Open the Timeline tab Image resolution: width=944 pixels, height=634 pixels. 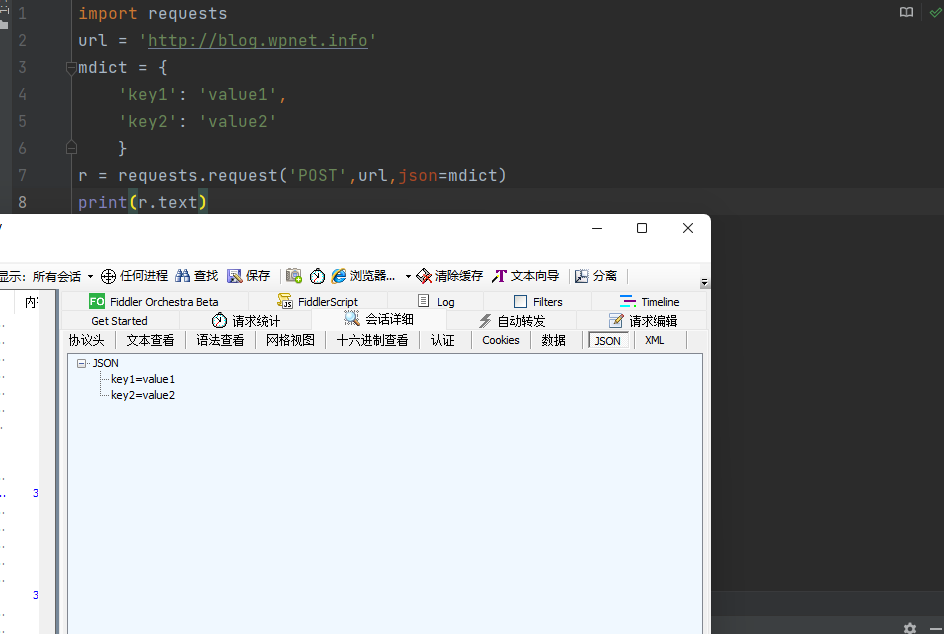pyautogui.click(x=650, y=302)
